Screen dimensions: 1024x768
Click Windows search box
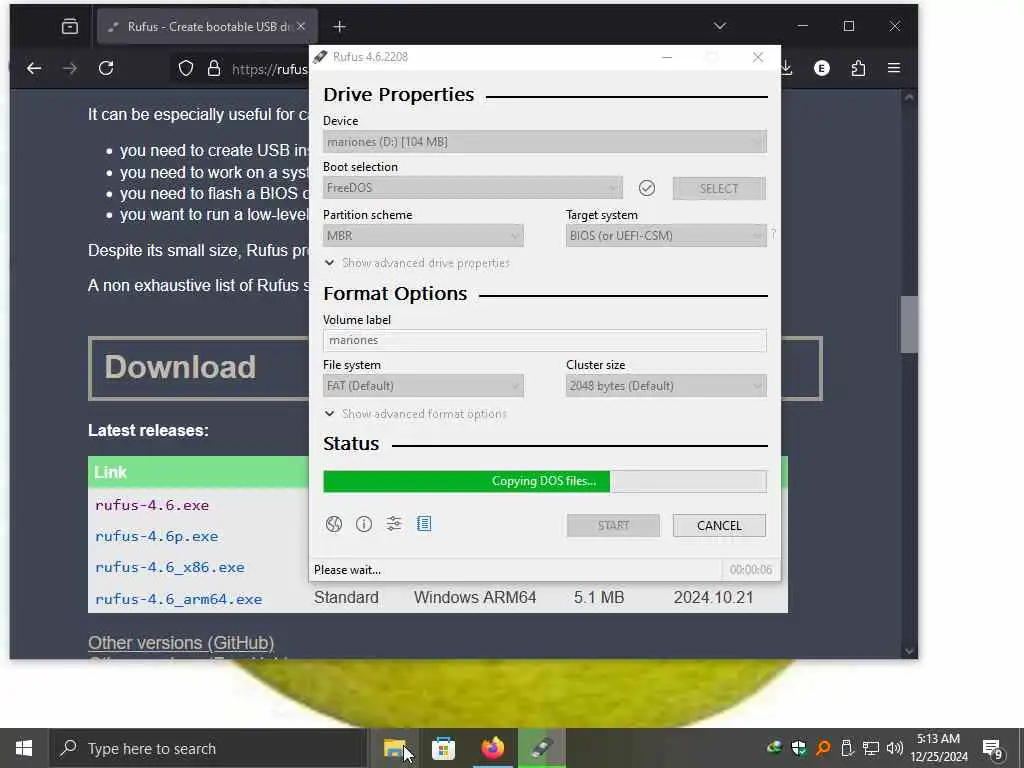coord(209,748)
